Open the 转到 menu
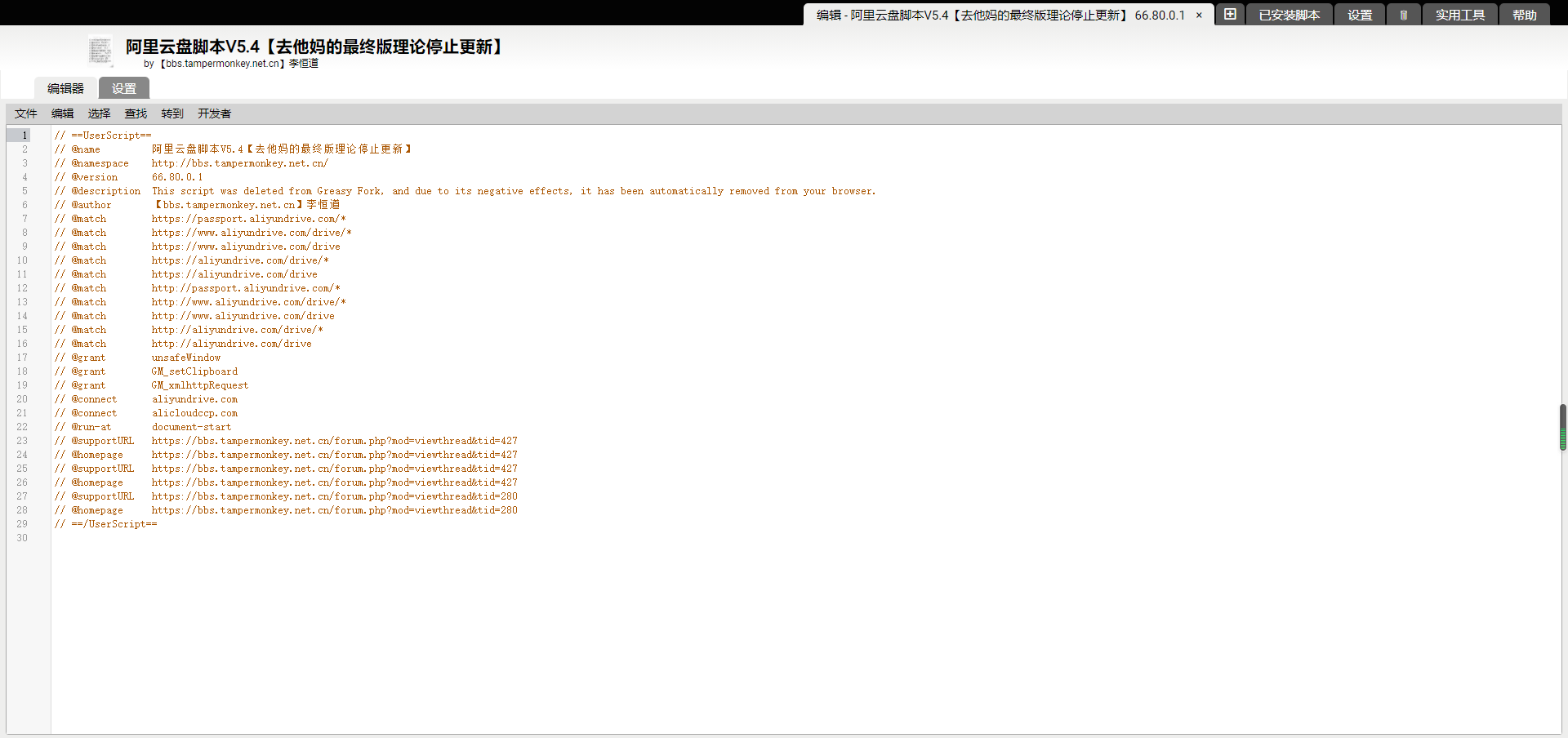 [172, 113]
